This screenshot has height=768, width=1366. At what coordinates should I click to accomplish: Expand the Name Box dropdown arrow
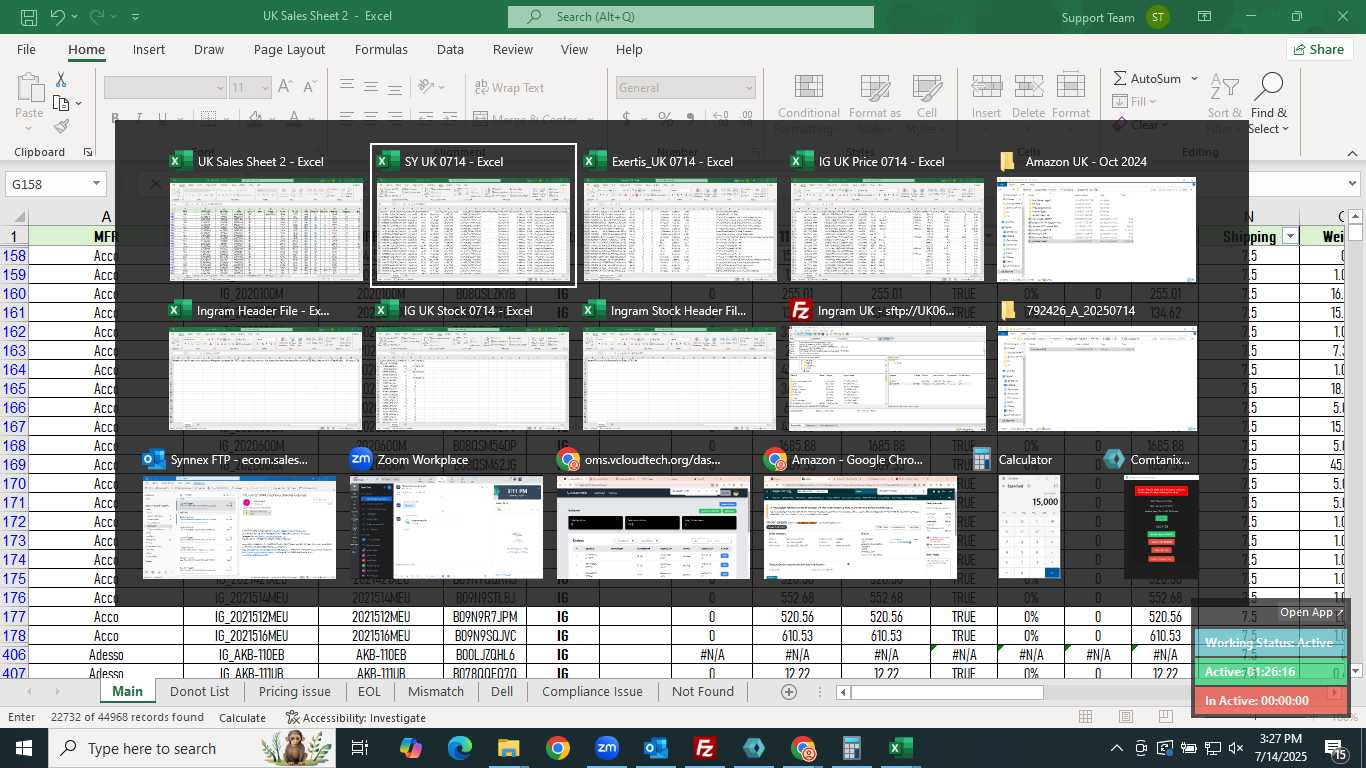pos(97,184)
